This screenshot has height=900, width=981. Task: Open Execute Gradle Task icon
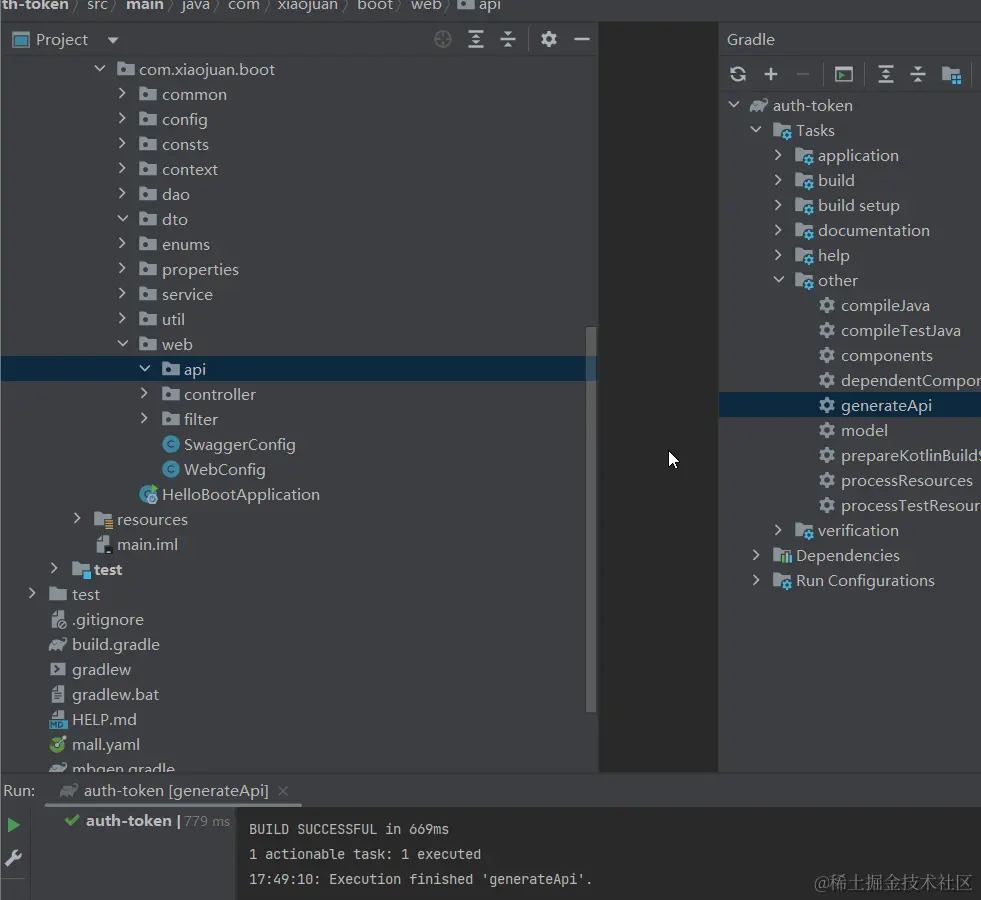coord(843,74)
